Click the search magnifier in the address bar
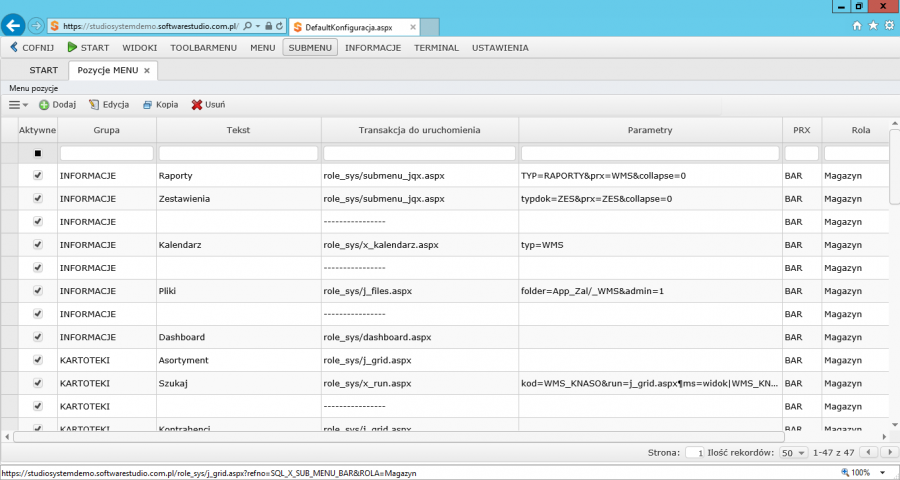The width and height of the screenshot is (900, 480). click(247, 26)
